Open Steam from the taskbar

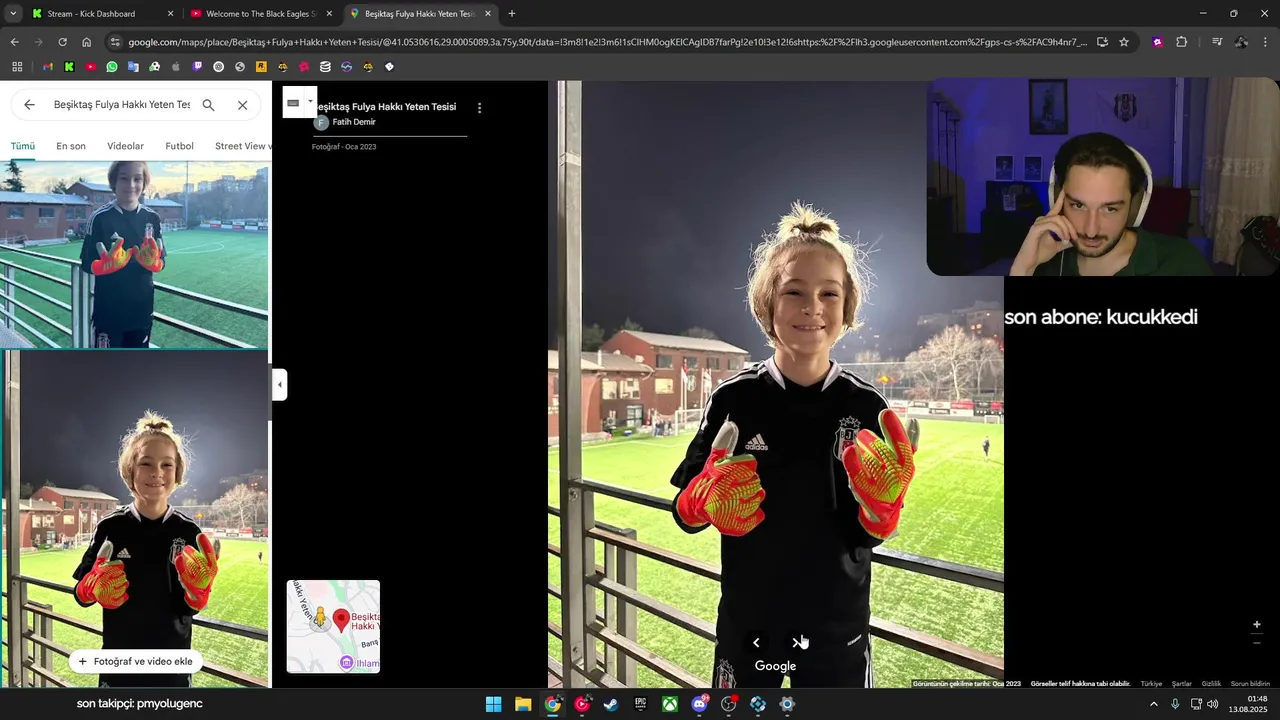[x=611, y=704]
